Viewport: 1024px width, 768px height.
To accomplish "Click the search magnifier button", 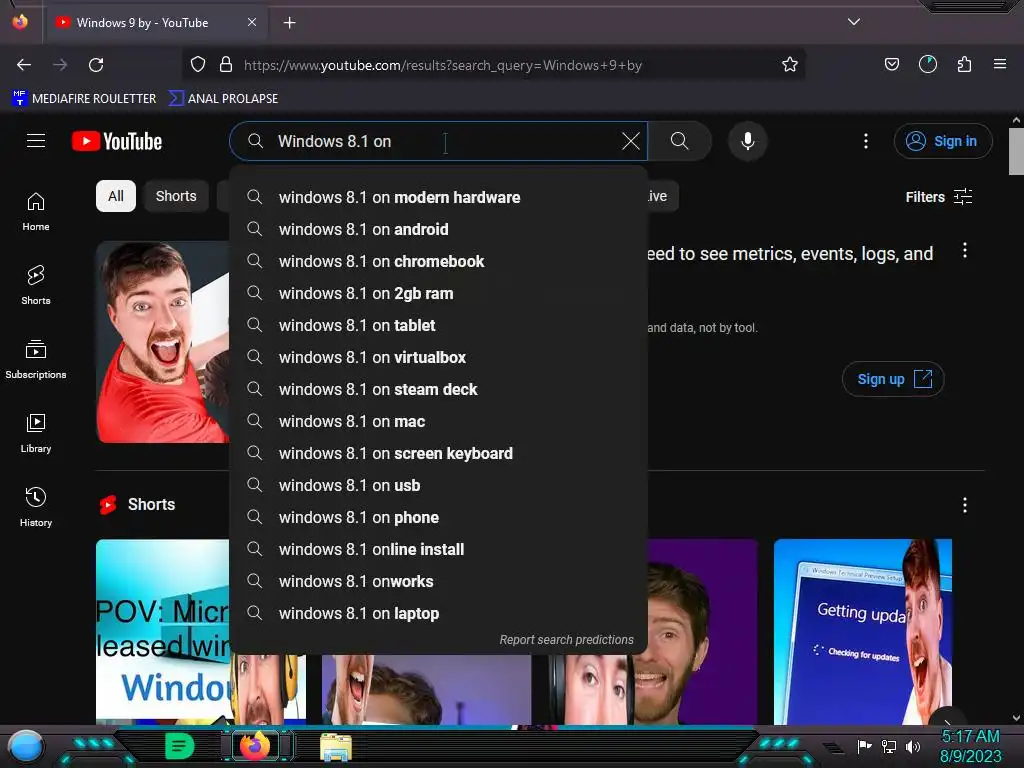I will (679, 141).
